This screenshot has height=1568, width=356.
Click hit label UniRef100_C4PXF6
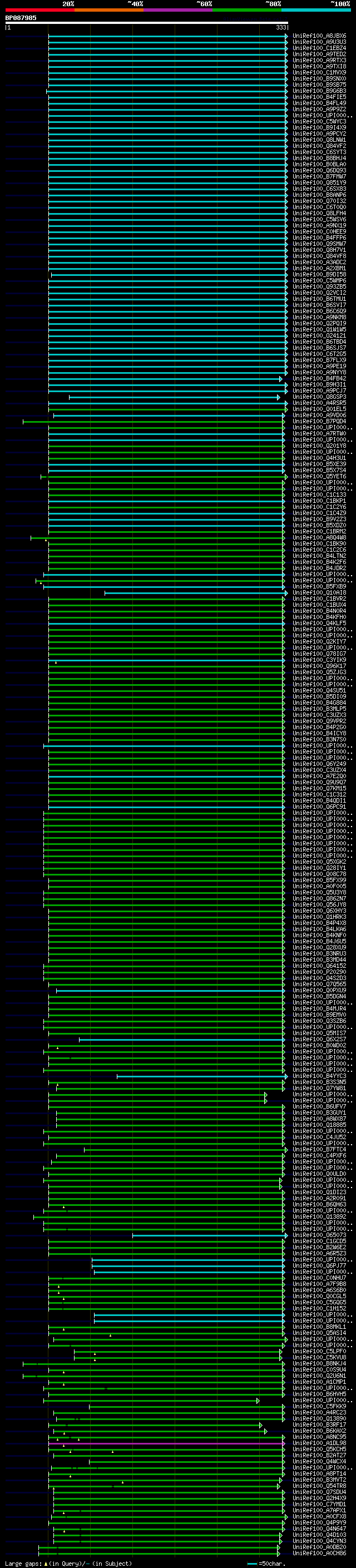(x=319, y=1155)
